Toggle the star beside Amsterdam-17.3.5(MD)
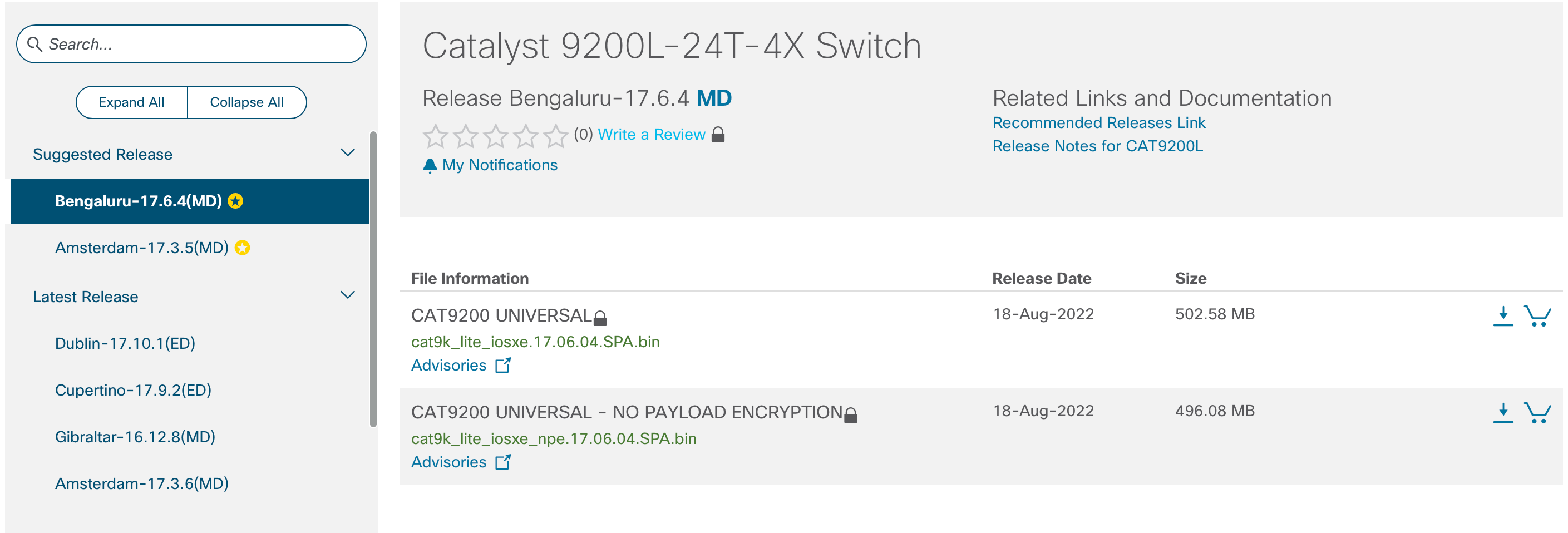 point(241,247)
